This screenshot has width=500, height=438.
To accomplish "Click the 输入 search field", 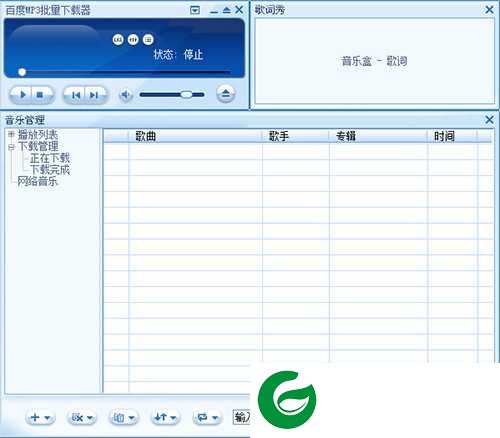I will point(241,417).
